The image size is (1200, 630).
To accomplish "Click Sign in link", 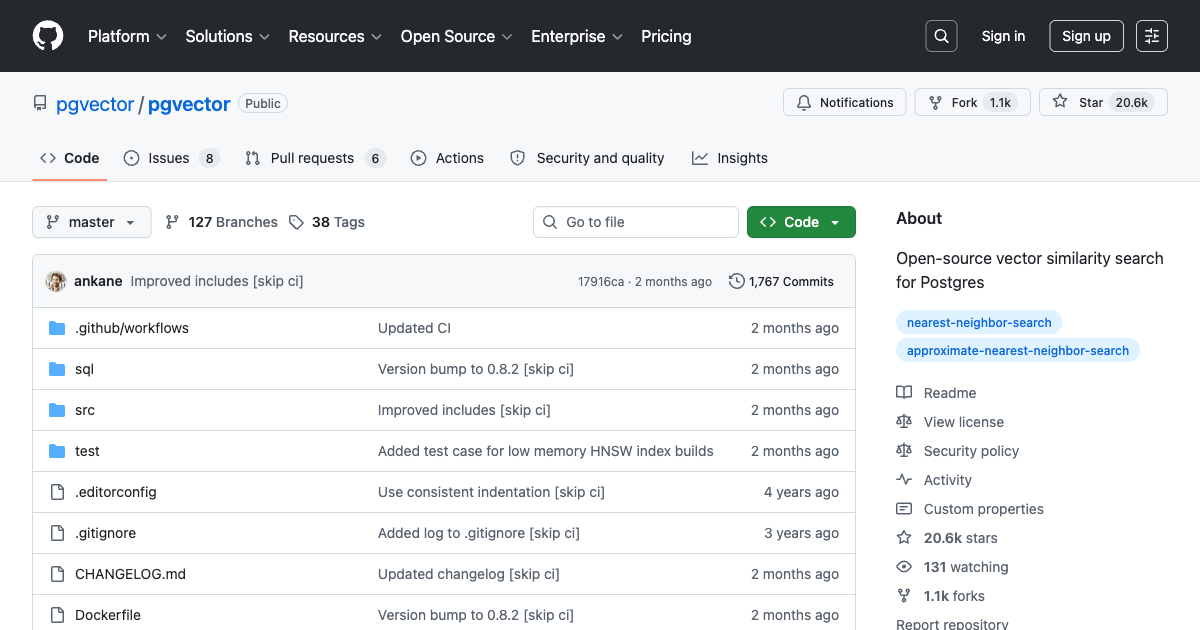I will coord(1003,36).
